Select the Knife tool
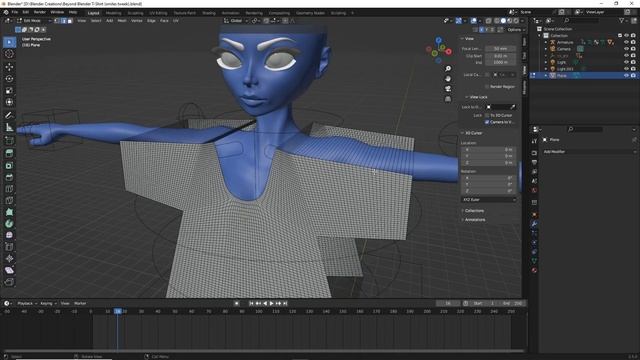Screen dimensions: 640x360 pos(9,200)
